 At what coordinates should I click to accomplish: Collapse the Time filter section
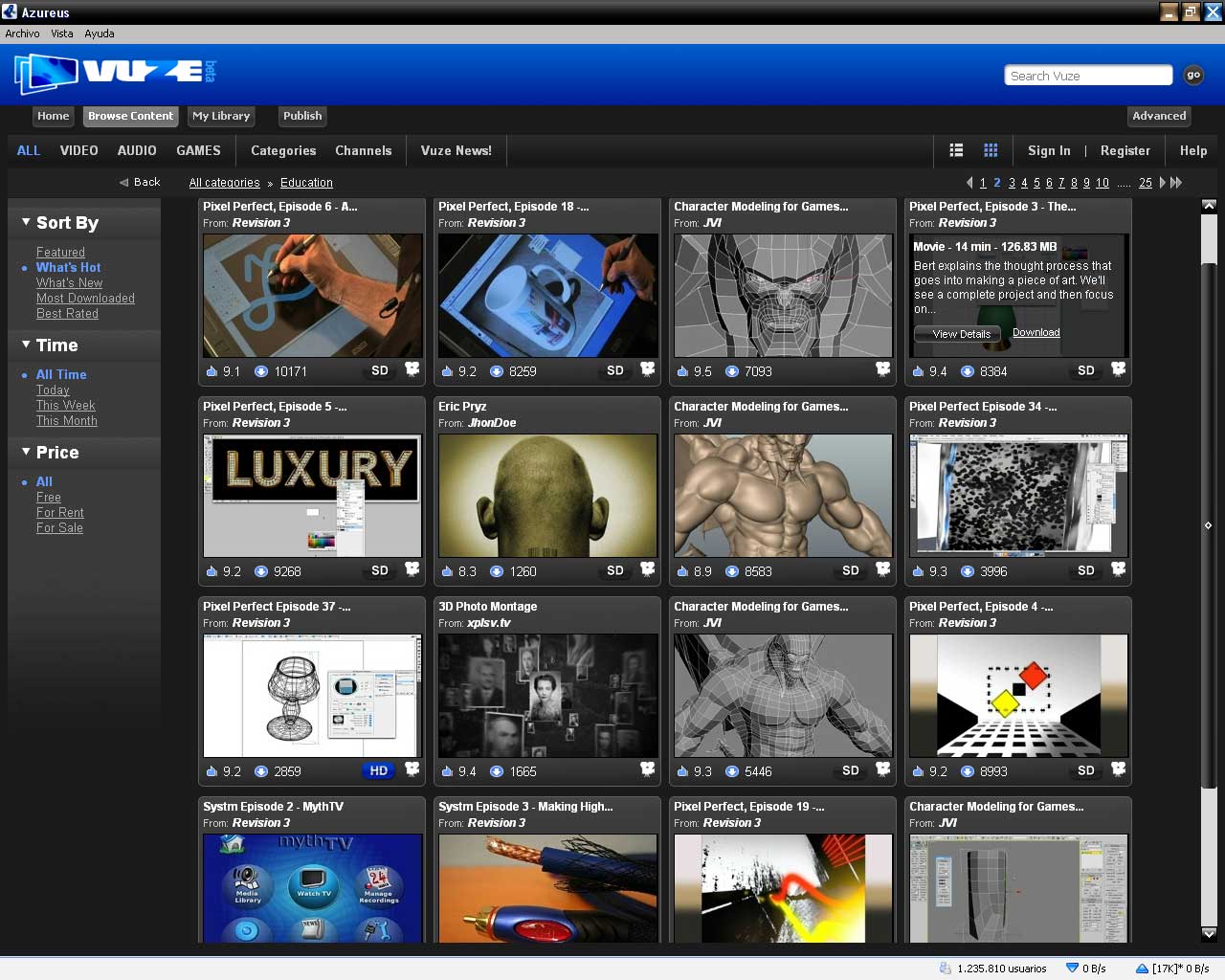click(x=26, y=345)
